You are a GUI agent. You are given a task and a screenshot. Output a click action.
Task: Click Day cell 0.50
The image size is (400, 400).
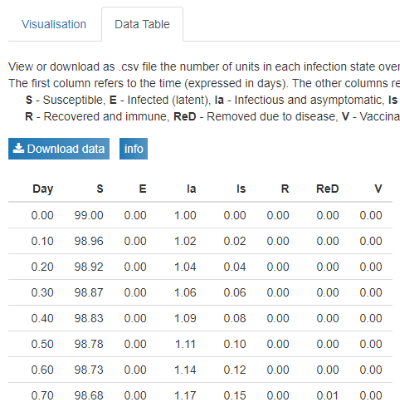pos(42,344)
